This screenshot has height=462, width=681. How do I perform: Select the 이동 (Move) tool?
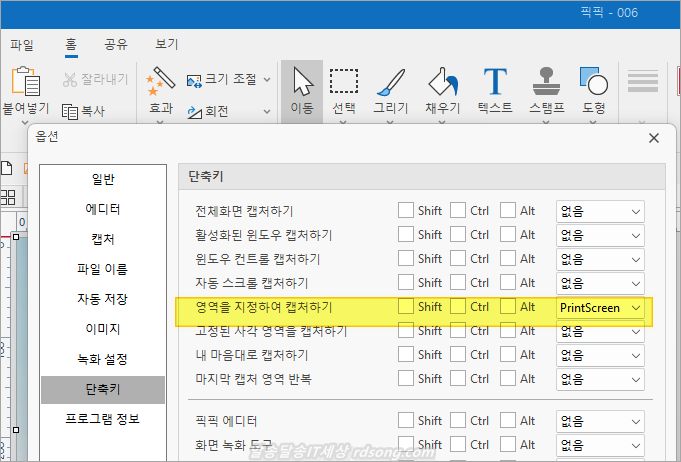301,89
